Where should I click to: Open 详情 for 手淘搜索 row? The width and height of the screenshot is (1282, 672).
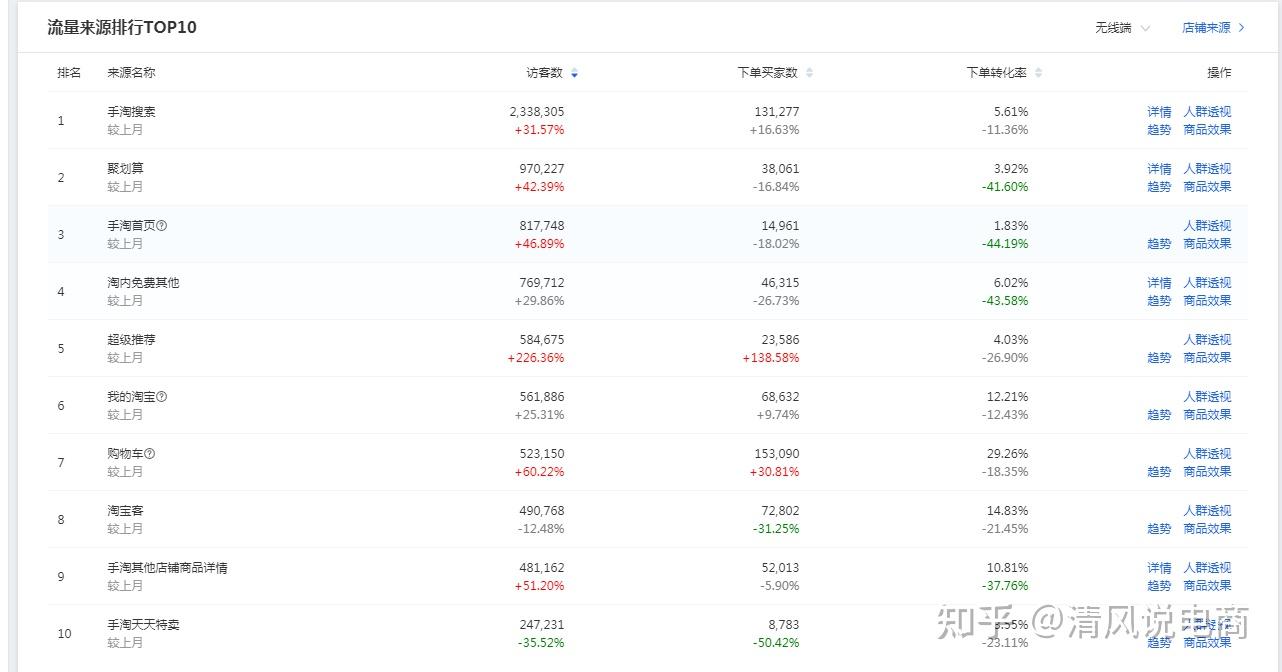(x=1159, y=112)
